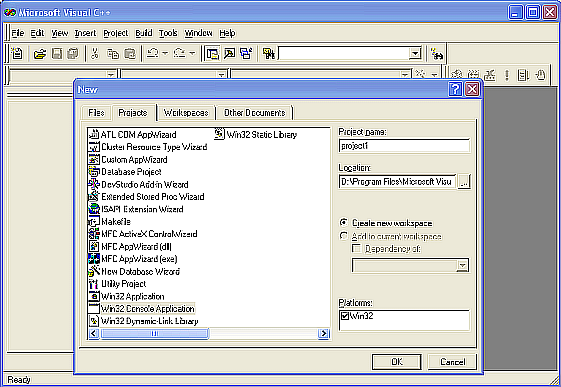Click the Stop Build toolbar icon

click(x=490, y=75)
